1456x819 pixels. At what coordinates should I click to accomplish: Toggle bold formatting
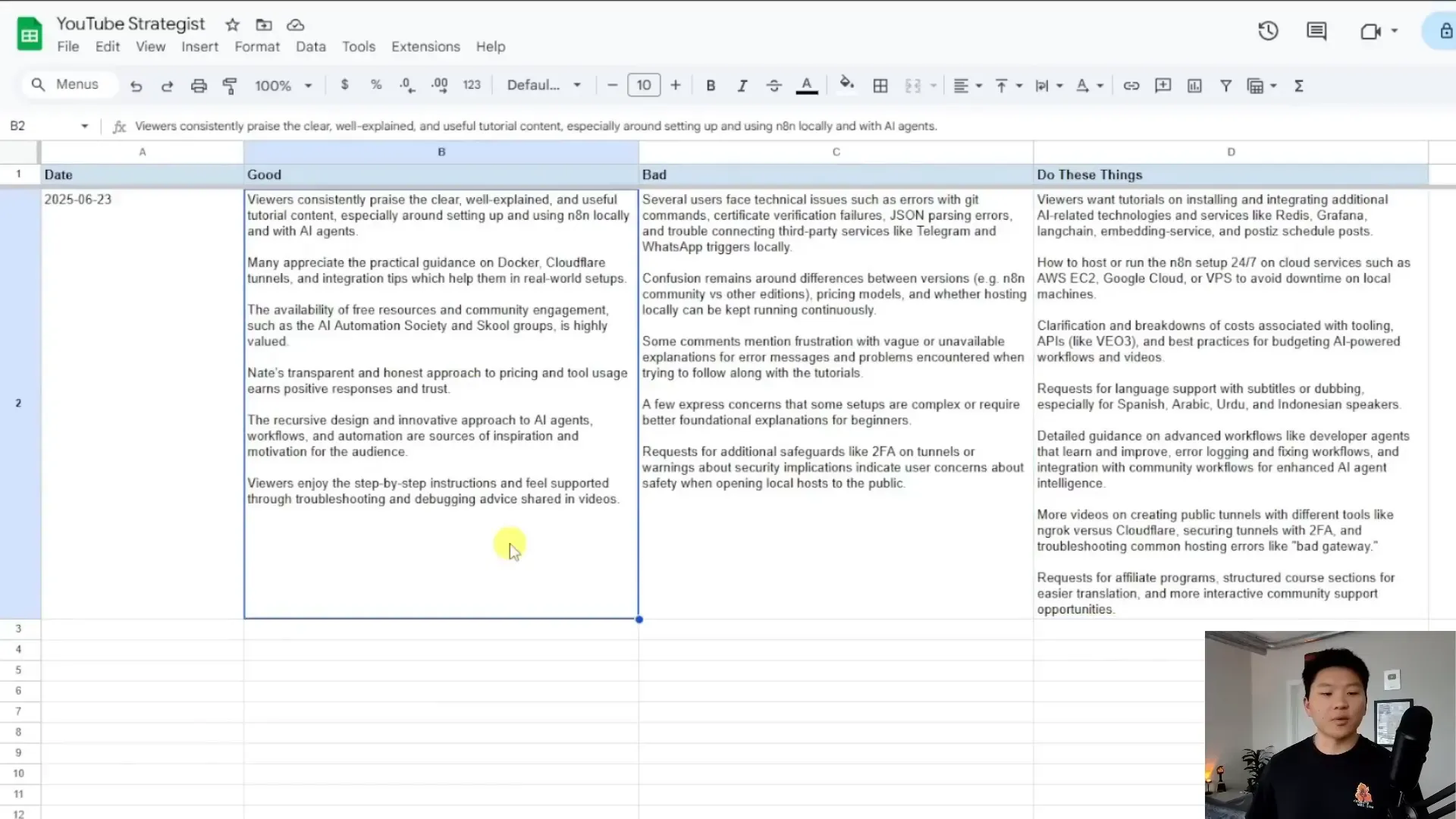click(711, 86)
